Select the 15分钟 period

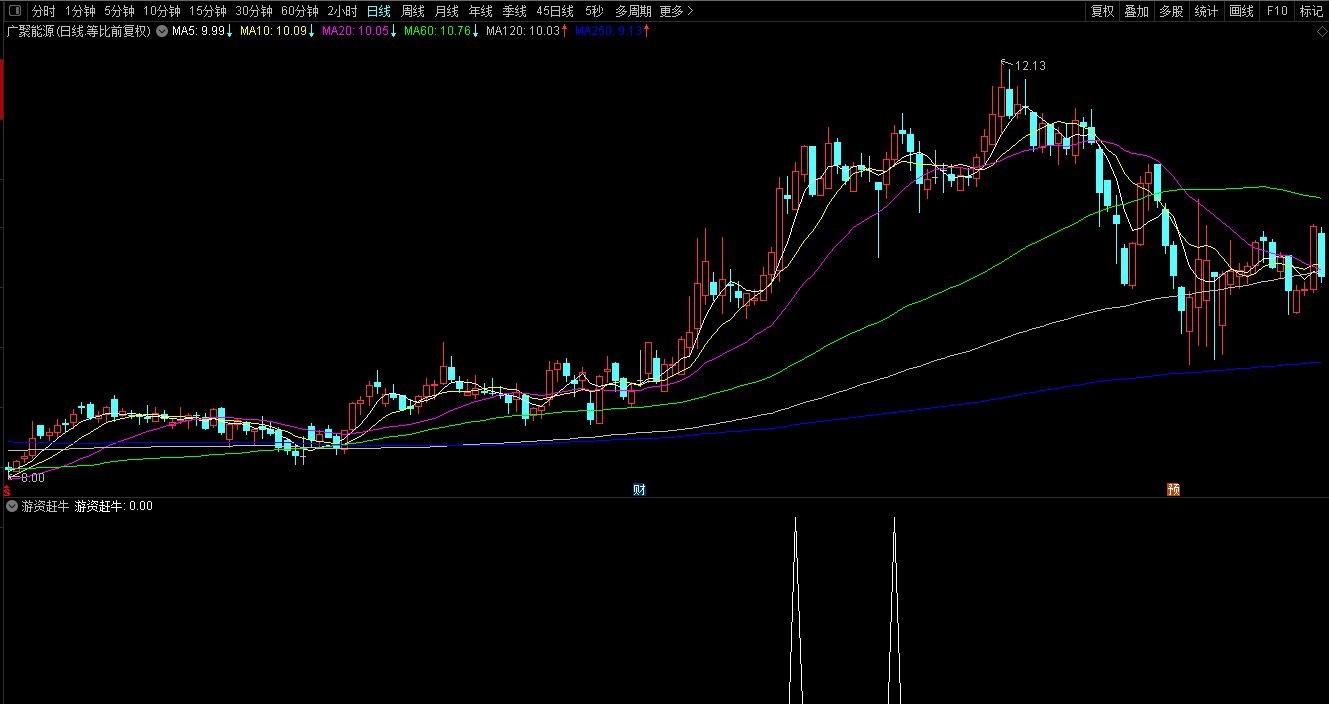[207, 12]
